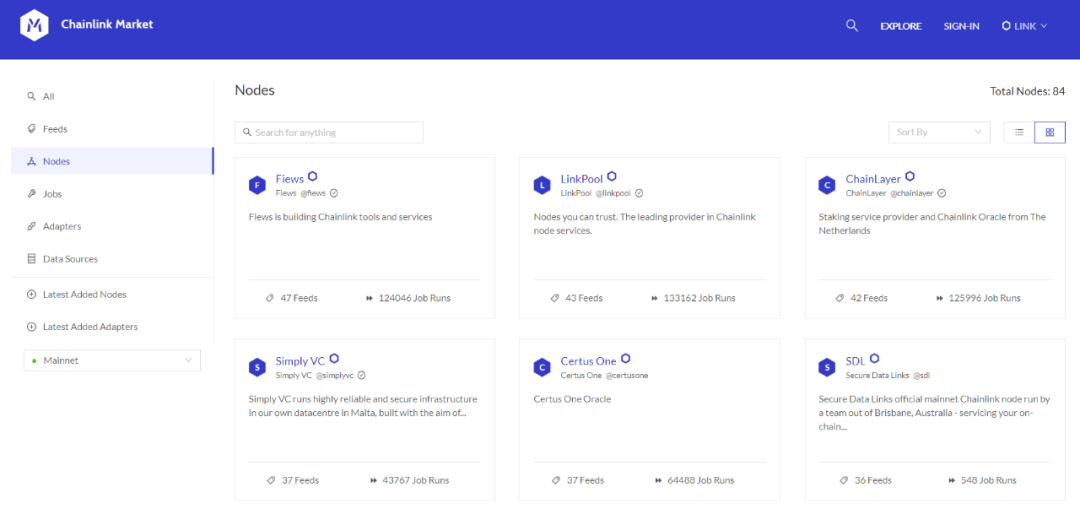Switch to list view layout icon
The width and height of the screenshot is (1080, 509).
(x=1019, y=132)
